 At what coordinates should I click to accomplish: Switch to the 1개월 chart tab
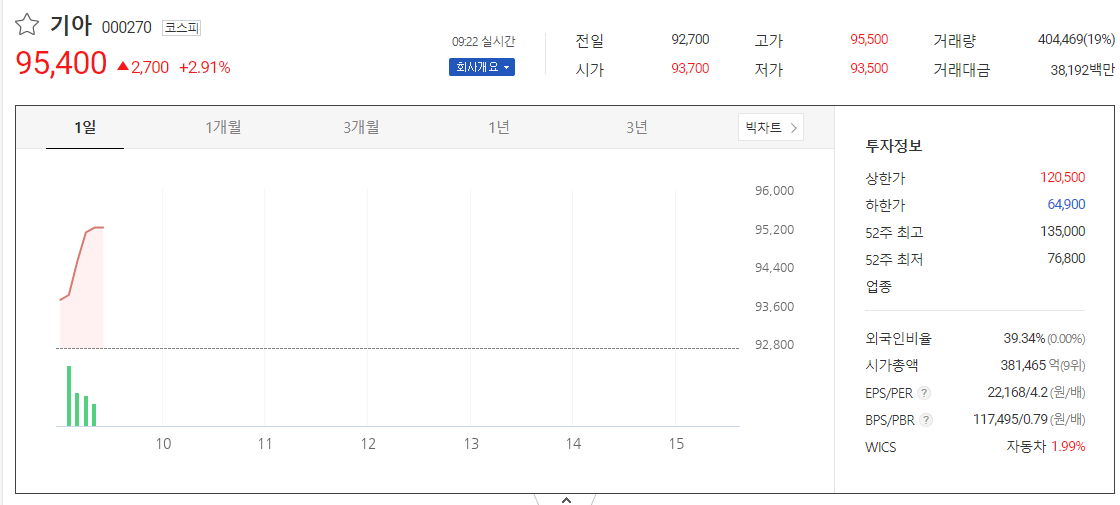point(223,128)
